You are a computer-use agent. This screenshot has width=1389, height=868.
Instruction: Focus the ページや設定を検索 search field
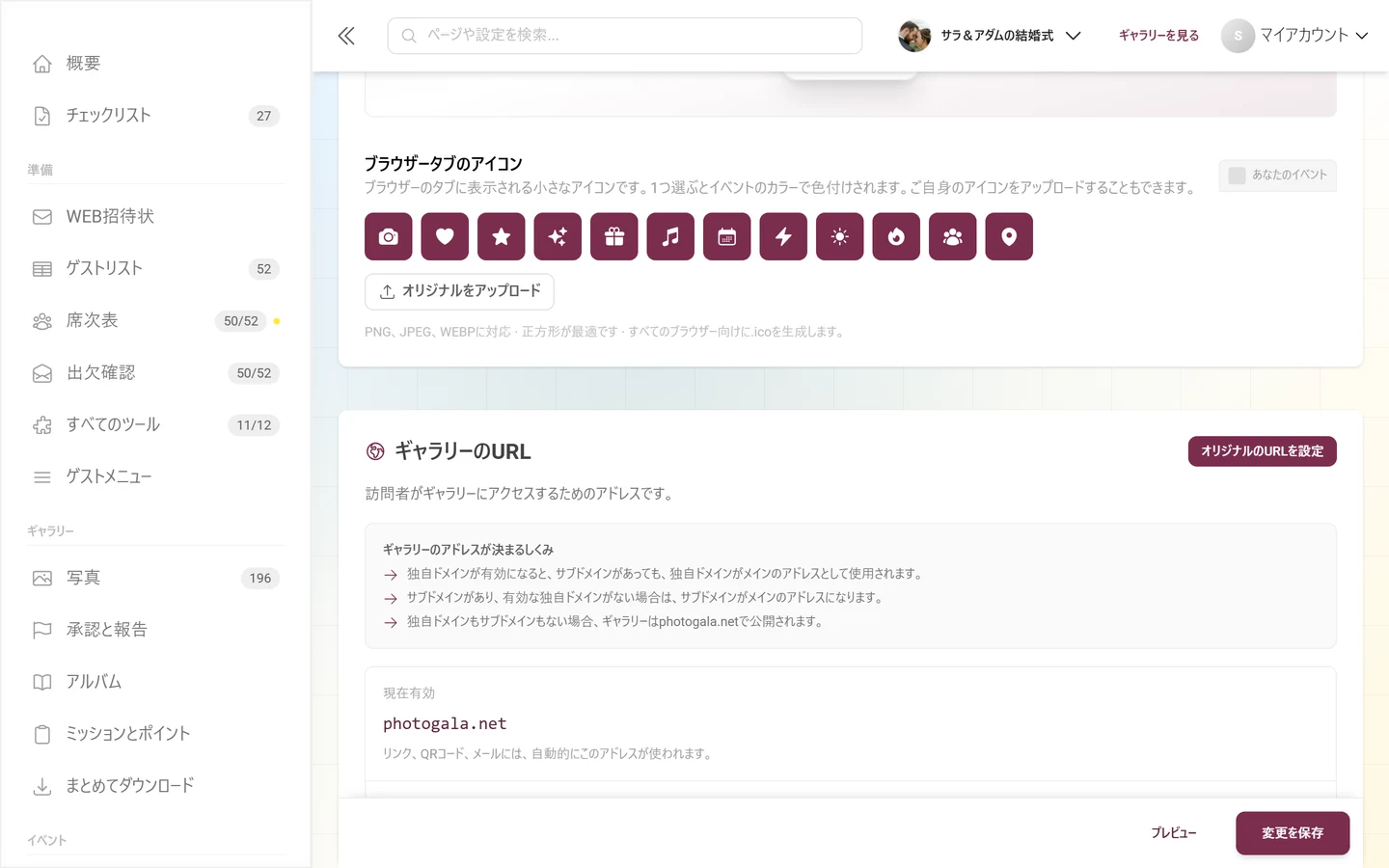point(625,36)
